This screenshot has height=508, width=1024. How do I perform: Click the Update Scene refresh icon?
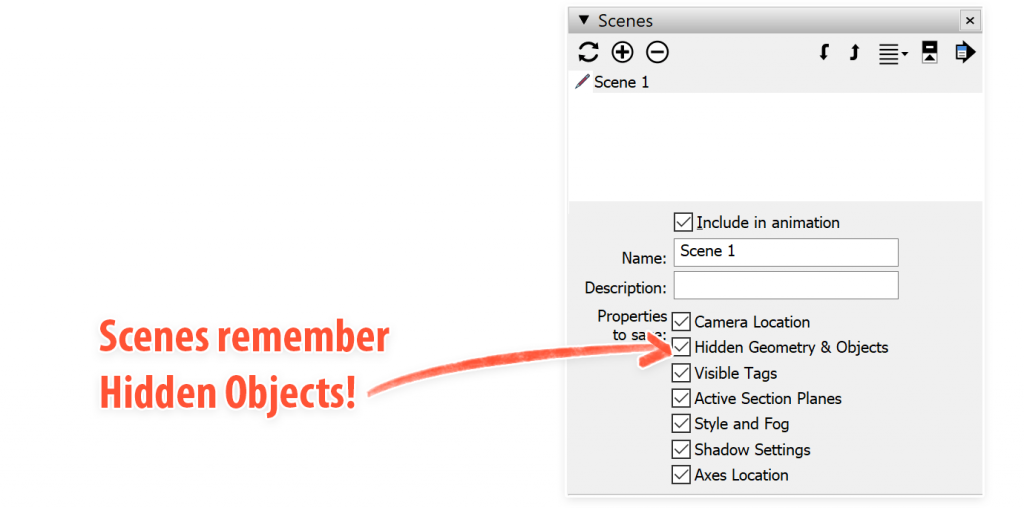click(589, 53)
